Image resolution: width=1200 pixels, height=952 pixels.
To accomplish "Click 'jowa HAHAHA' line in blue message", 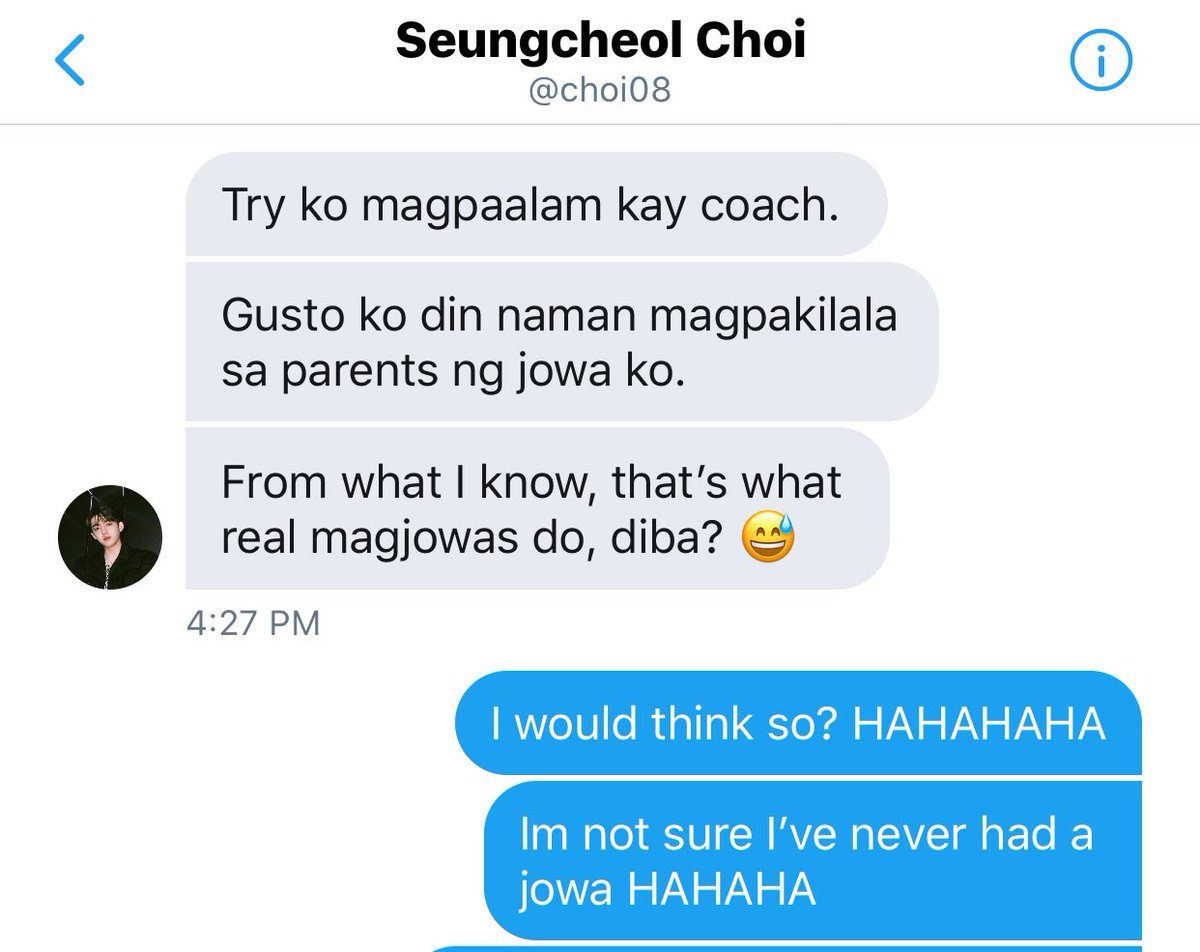I will pyautogui.click(x=668, y=889).
